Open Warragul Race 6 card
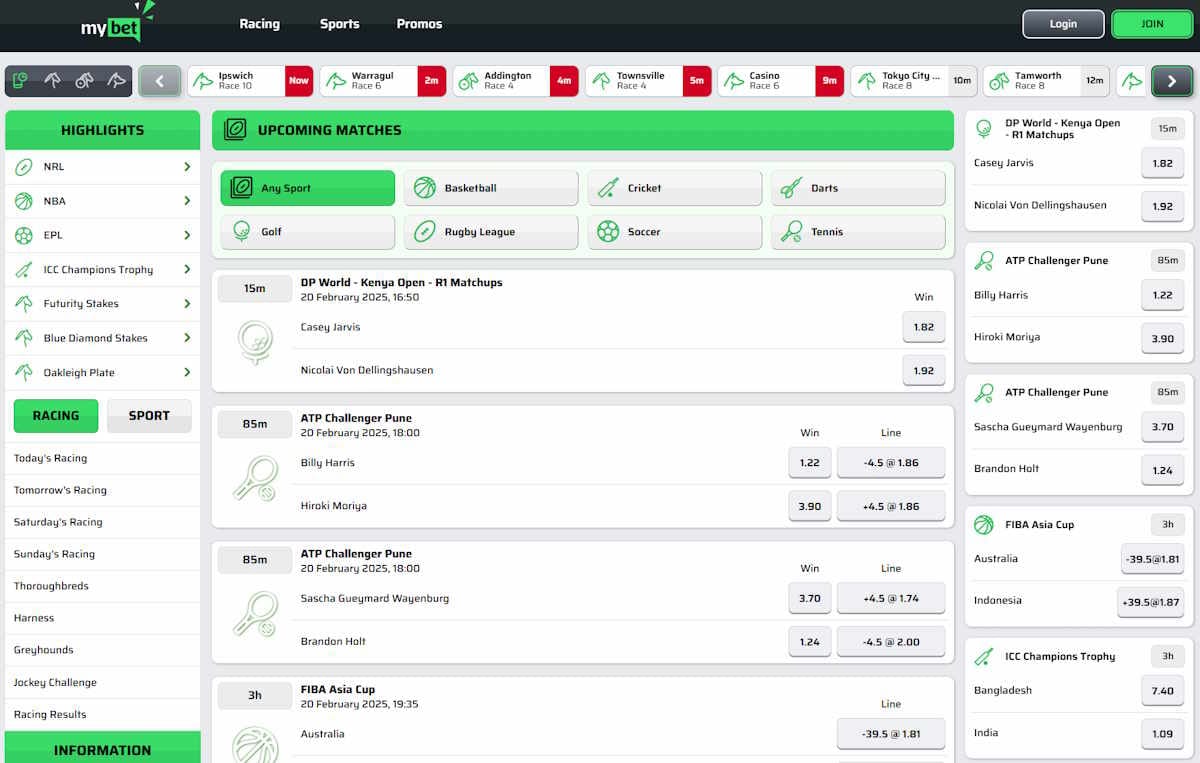This screenshot has height=763, width=1200. click(383, 81)
